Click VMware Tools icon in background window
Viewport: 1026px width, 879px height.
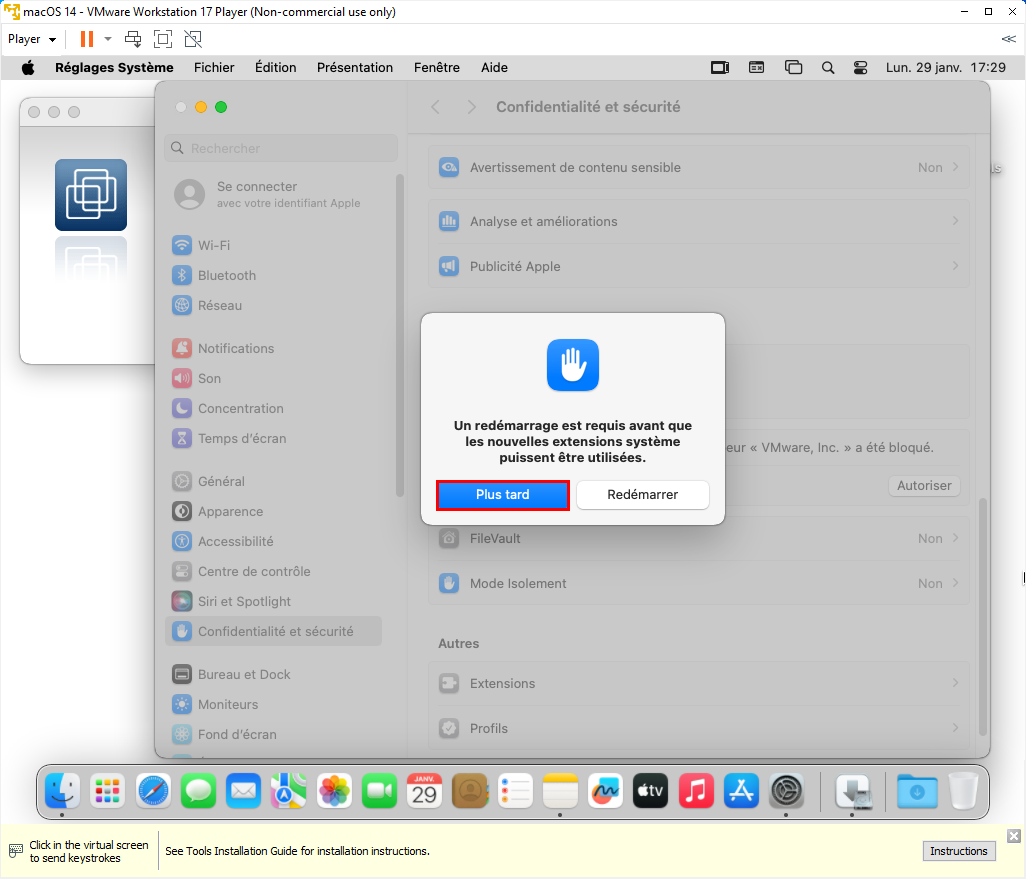tap(91, 195)
